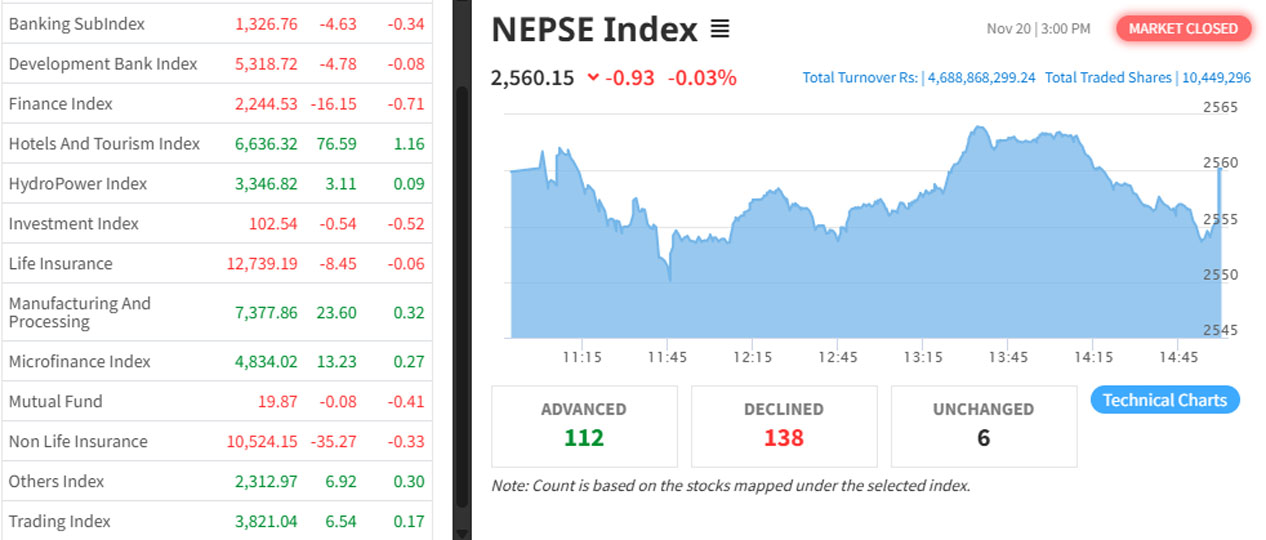
Task: Choose Finance Index from the list
Action: pos(61,104)
